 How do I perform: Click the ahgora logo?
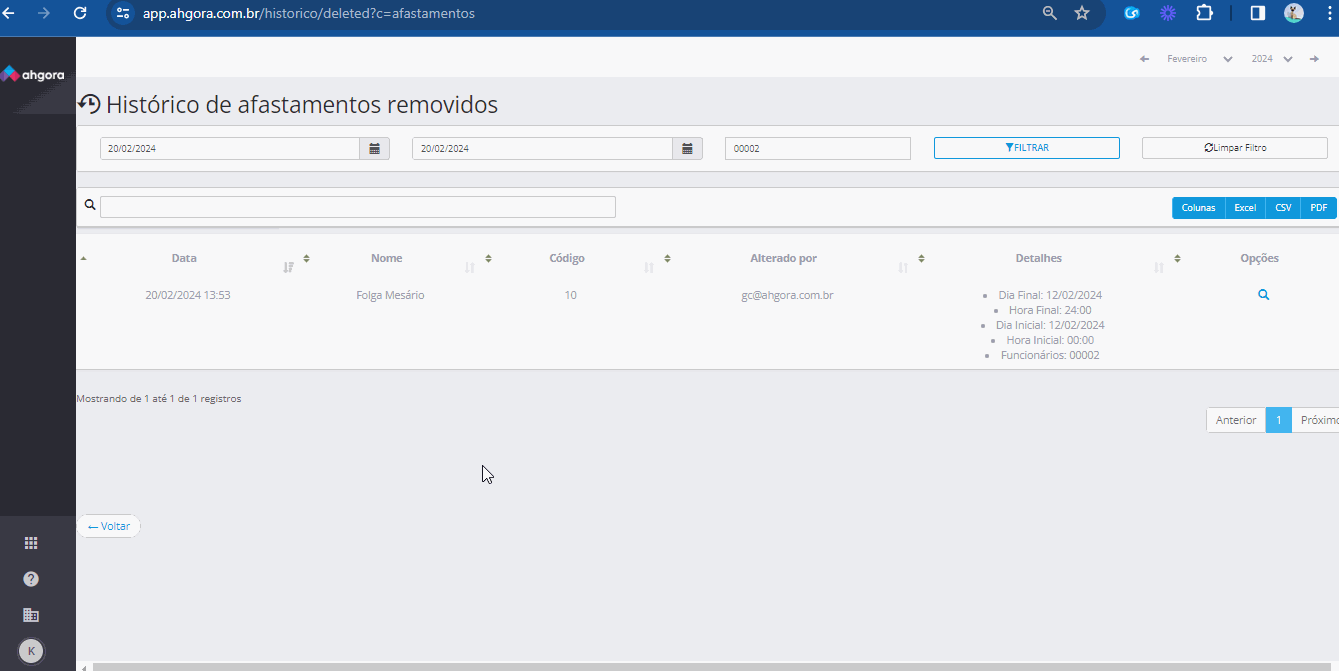(32, 74)
